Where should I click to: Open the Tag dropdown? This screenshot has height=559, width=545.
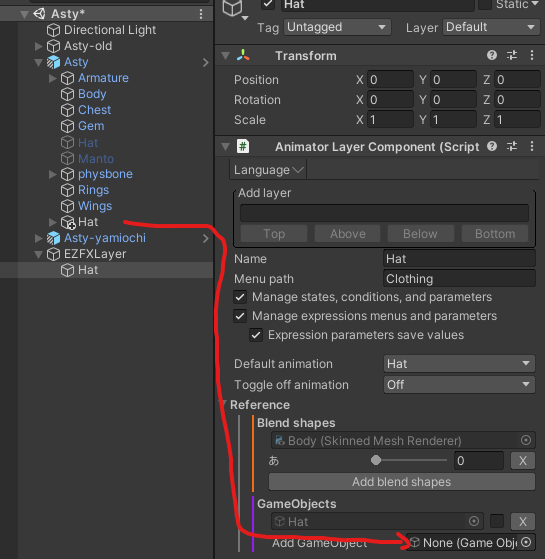(337, 27)
